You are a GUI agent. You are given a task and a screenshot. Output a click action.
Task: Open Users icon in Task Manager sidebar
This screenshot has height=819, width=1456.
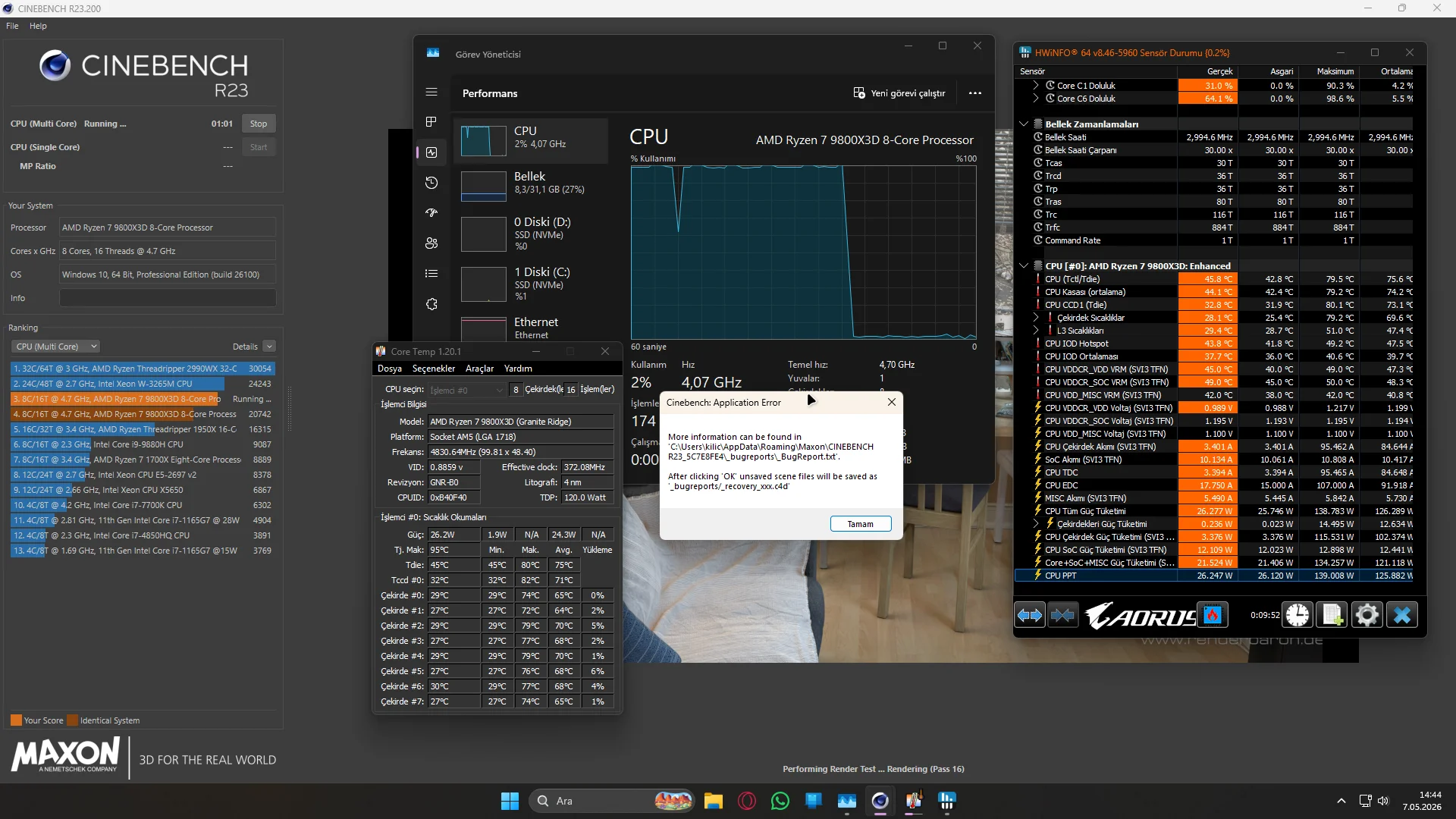click(x=431, y=243)
